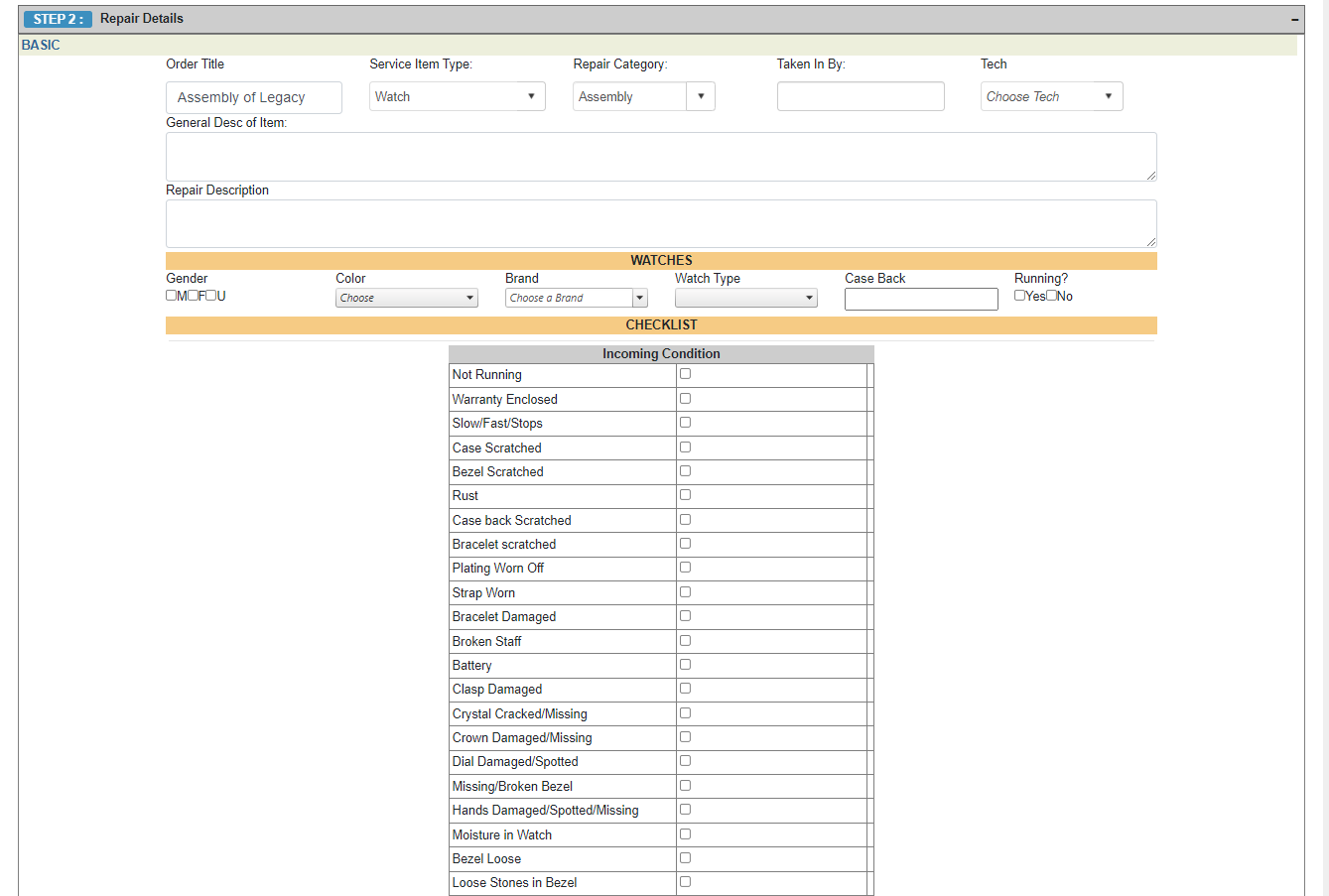The height and width of the screenshot is (896, 1329).
Task: Open the Service Item Type dropdown
Action: click(457, 96)
